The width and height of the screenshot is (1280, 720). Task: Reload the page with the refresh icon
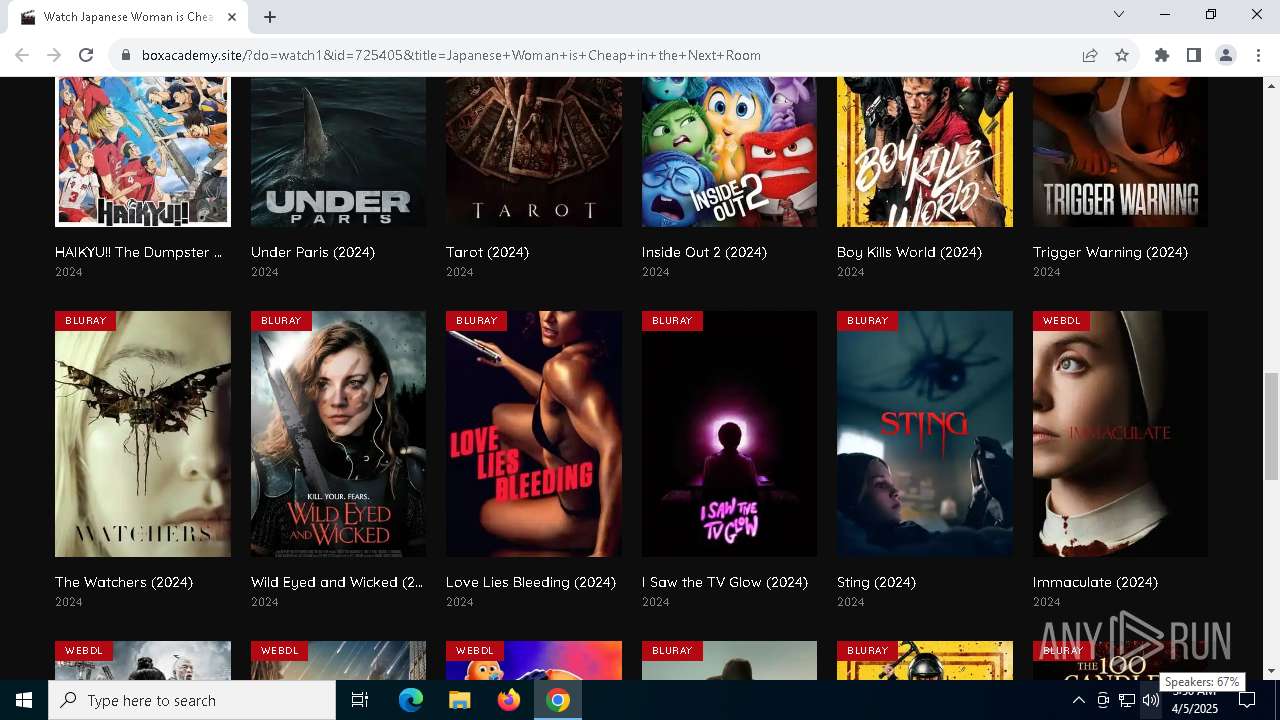click(86, 55)
